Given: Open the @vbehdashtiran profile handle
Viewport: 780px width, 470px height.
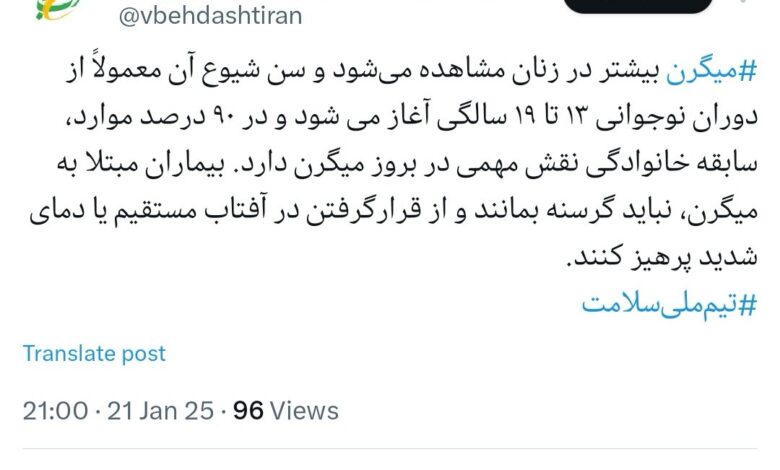Looking at the screenshot, I should (210, 15).
